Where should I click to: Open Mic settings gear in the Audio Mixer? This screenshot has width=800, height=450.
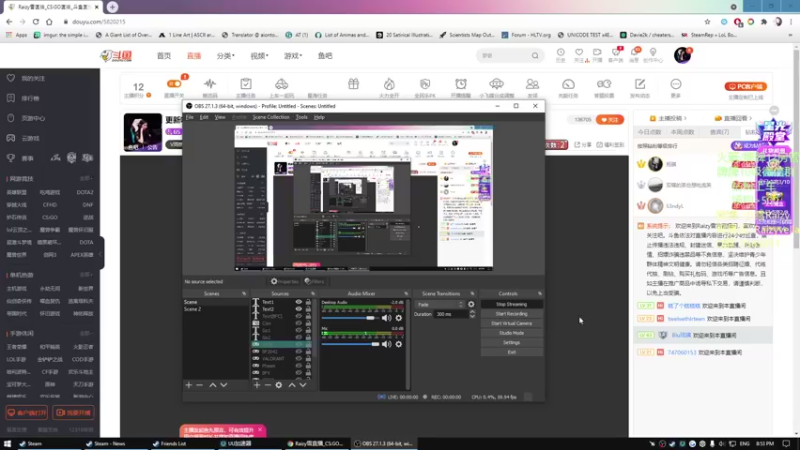click(398, 344)
